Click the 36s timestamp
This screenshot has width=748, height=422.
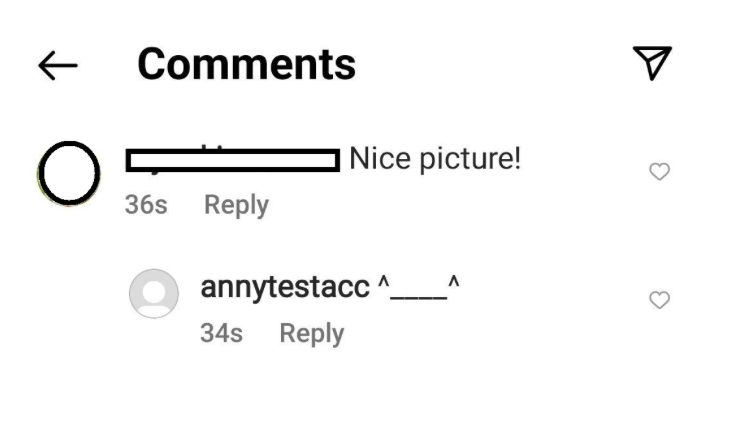point(146,205)
